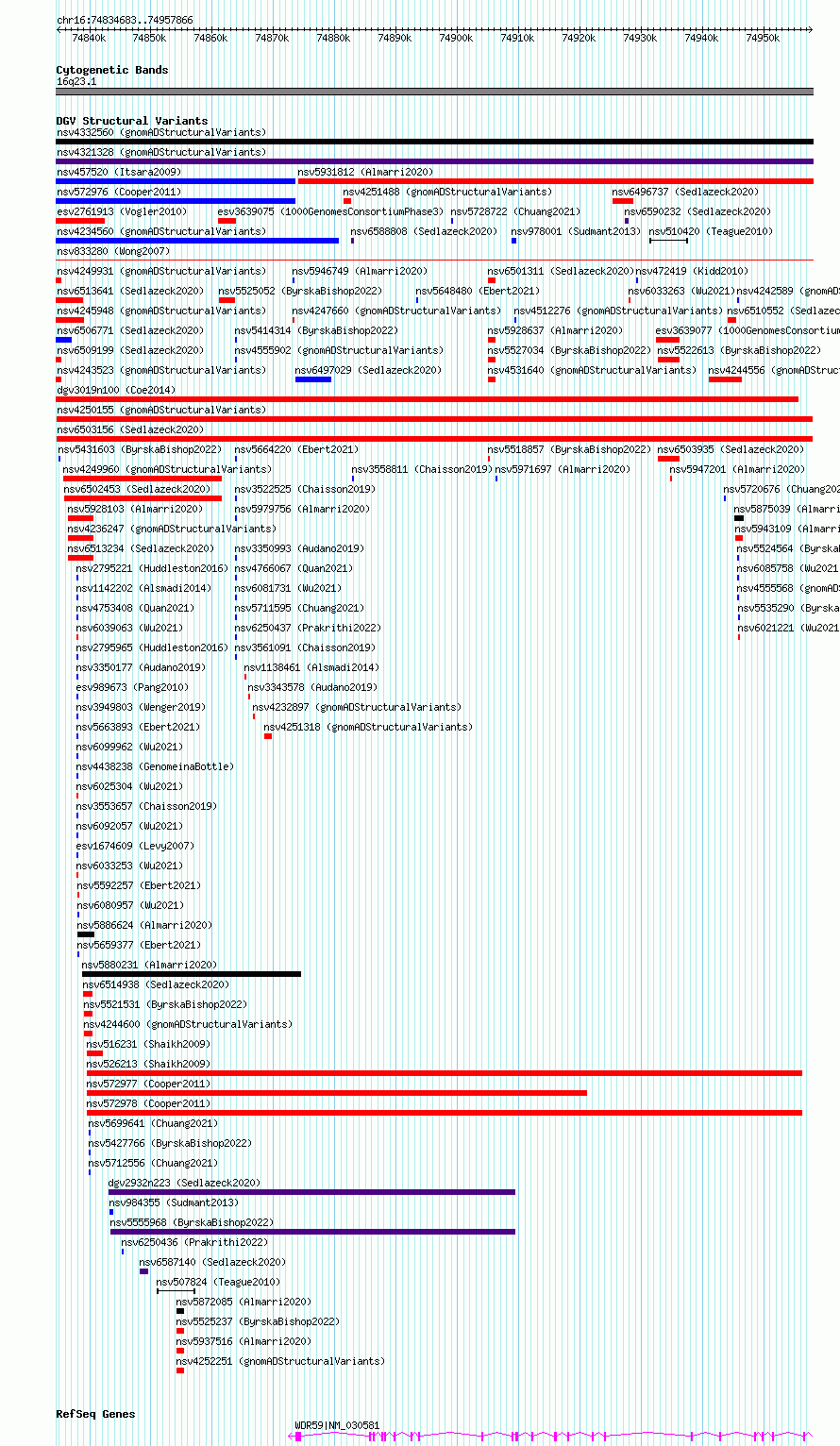Image resolution: width=840 pixels, height=1446 pixels.
Task: Open nsv457520 (Itsara2009) variant label
Action: pos(119,172)
